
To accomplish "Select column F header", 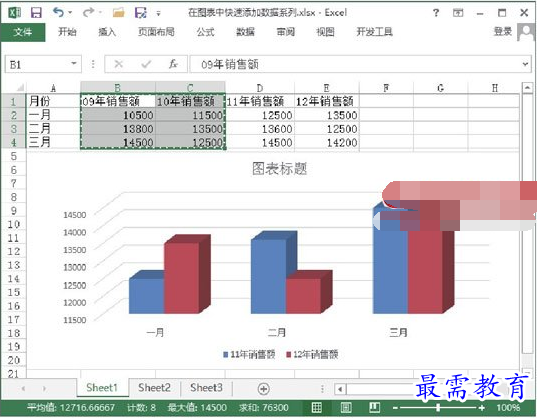I will coord(386,88).
